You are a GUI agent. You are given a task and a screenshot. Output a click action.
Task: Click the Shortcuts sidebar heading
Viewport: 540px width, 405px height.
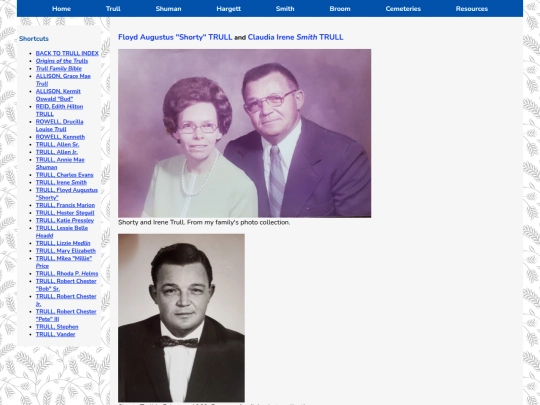[34, 39]
